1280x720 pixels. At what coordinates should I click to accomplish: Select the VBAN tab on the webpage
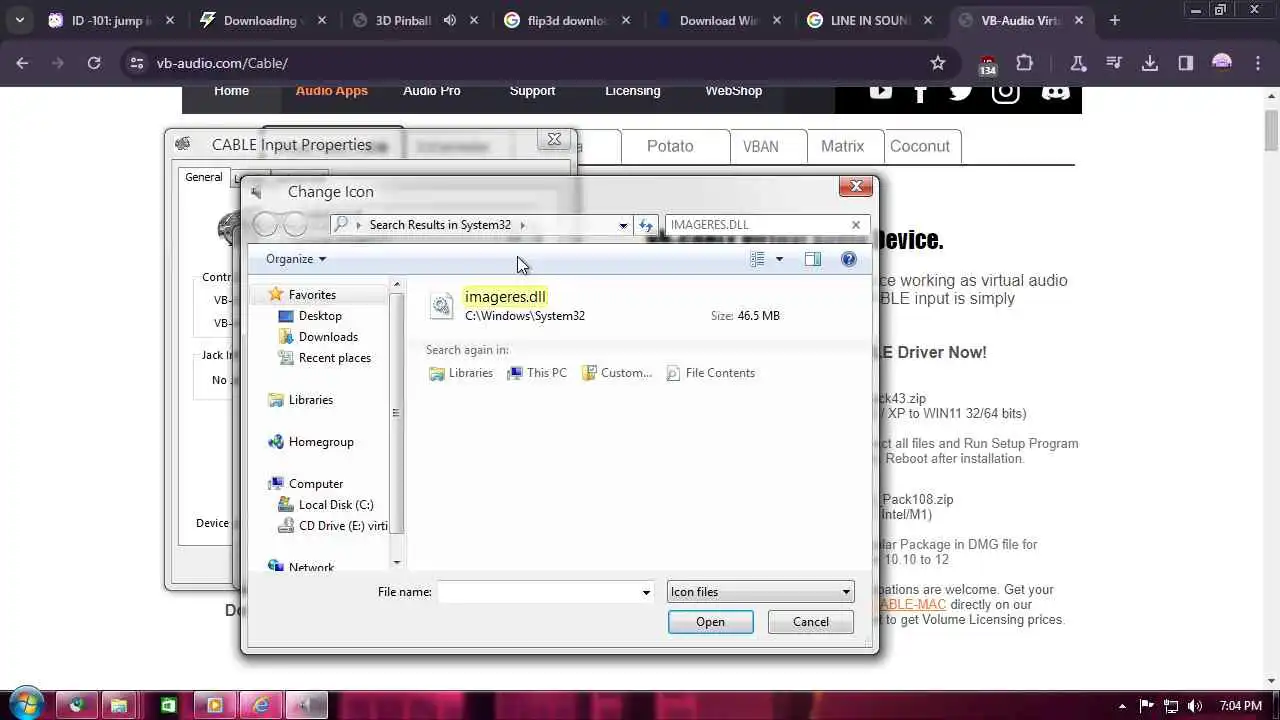pos(761,146)
